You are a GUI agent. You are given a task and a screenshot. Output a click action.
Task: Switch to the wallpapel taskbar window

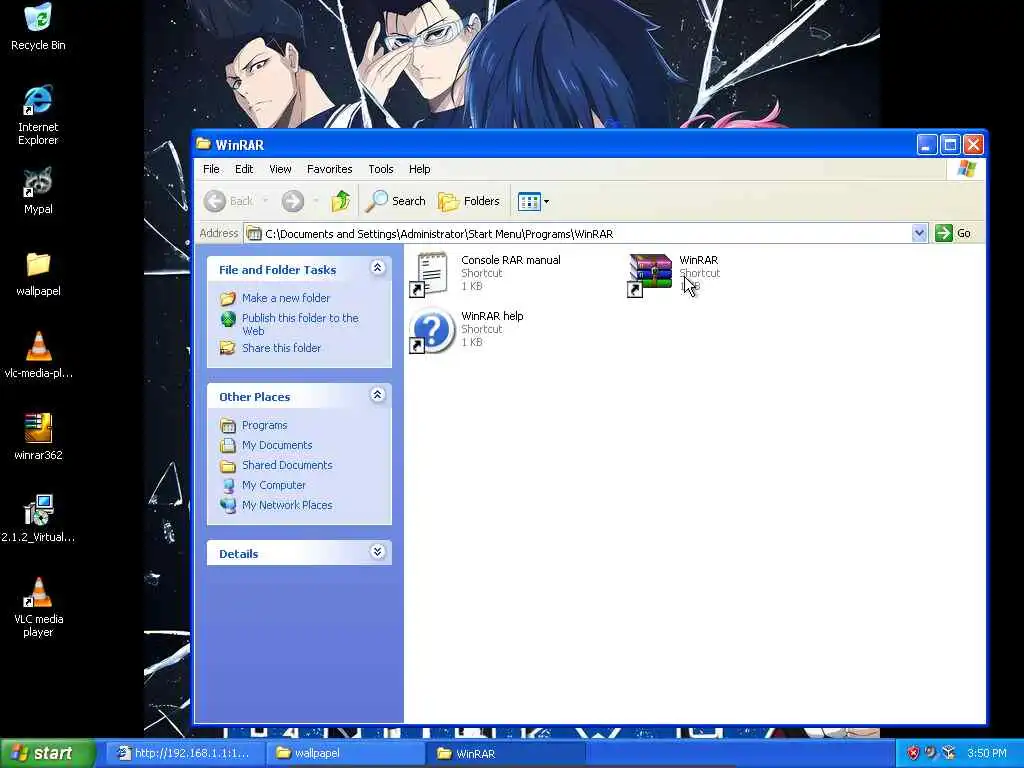coord(346,753)
